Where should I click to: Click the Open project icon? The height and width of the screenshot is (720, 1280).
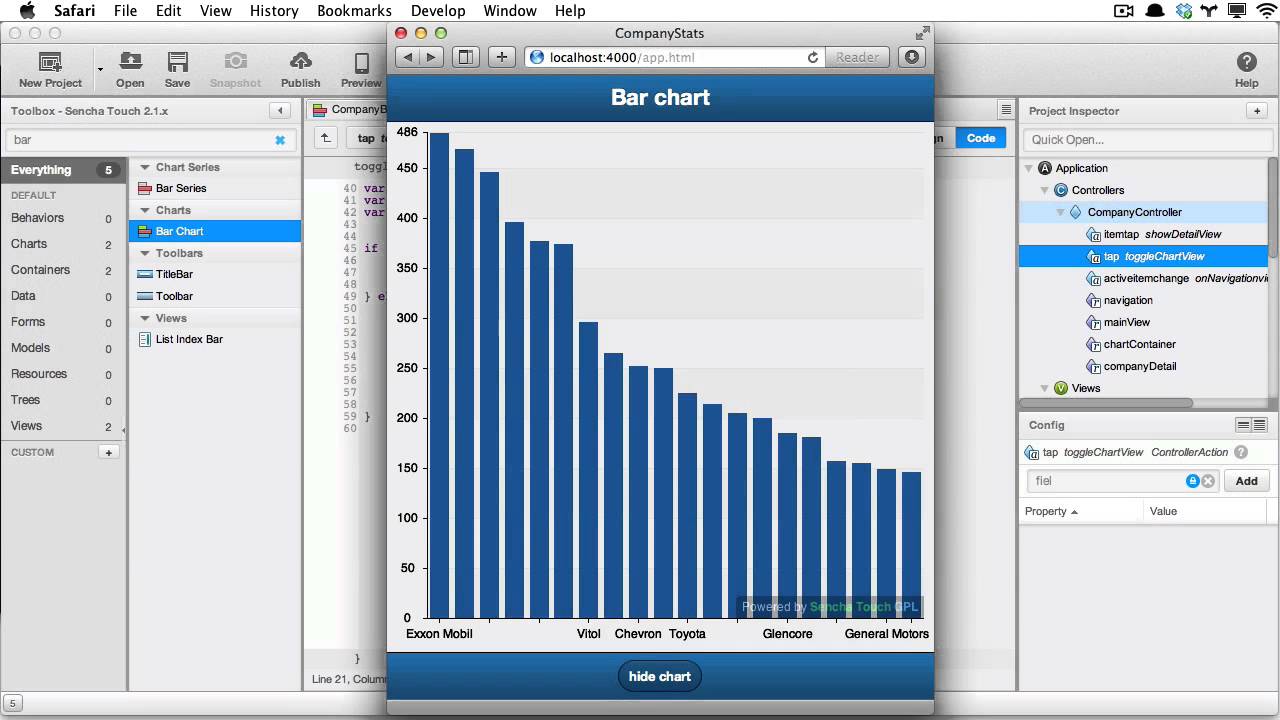click(x=130, y=62)
